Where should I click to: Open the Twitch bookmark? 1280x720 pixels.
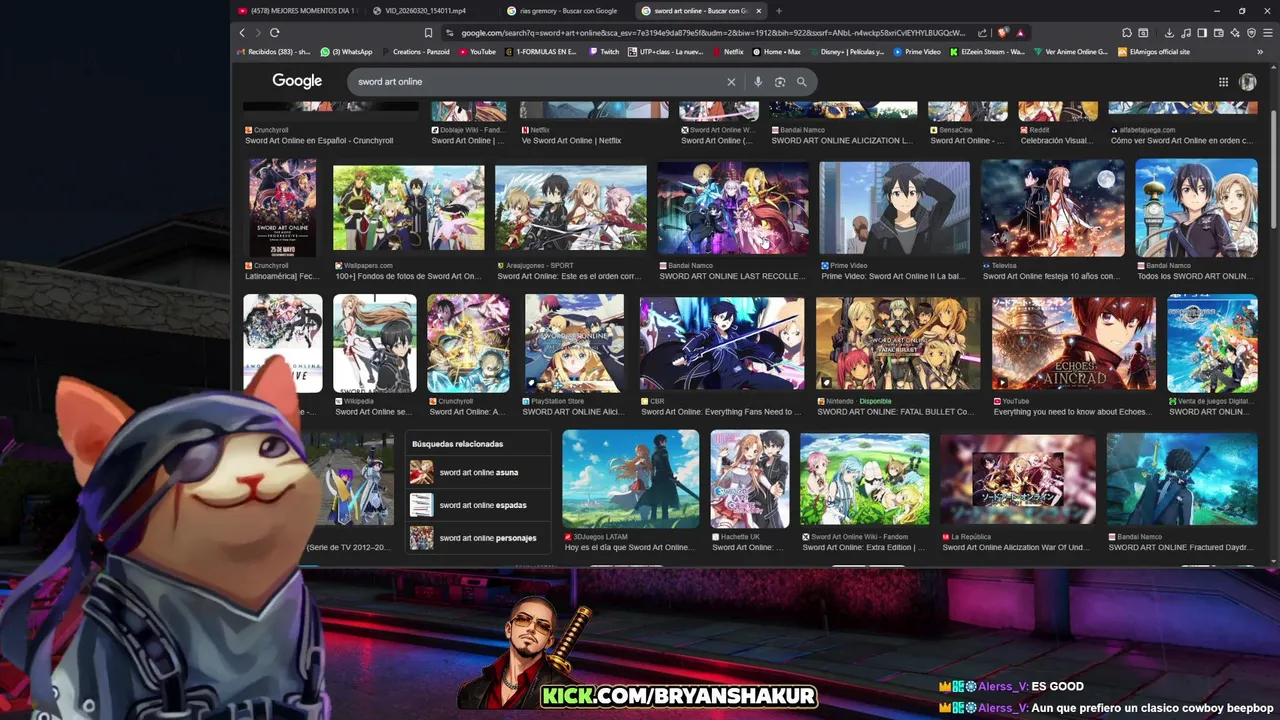tap(604, 52)
